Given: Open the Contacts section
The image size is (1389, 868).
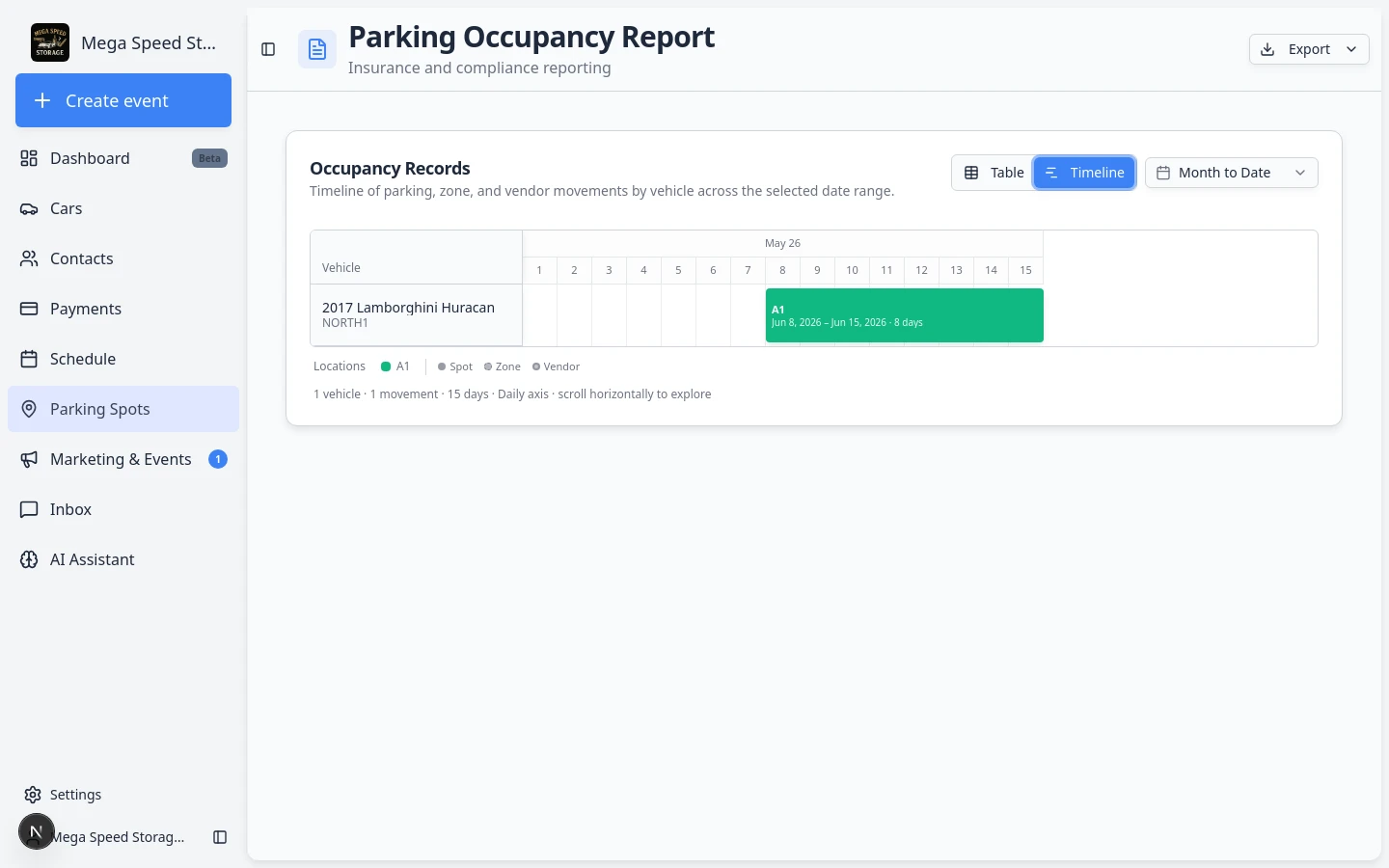Looking at the screenshot, I should (123, 258).
